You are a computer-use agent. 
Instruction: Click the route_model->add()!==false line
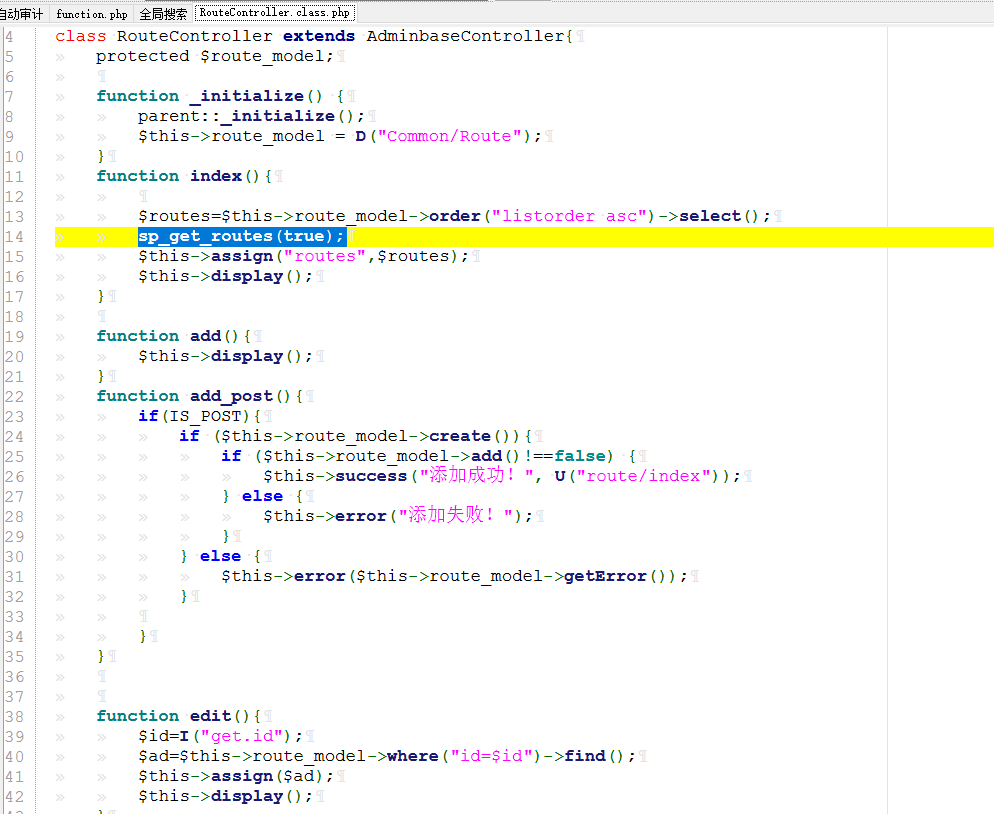[429, 456]
